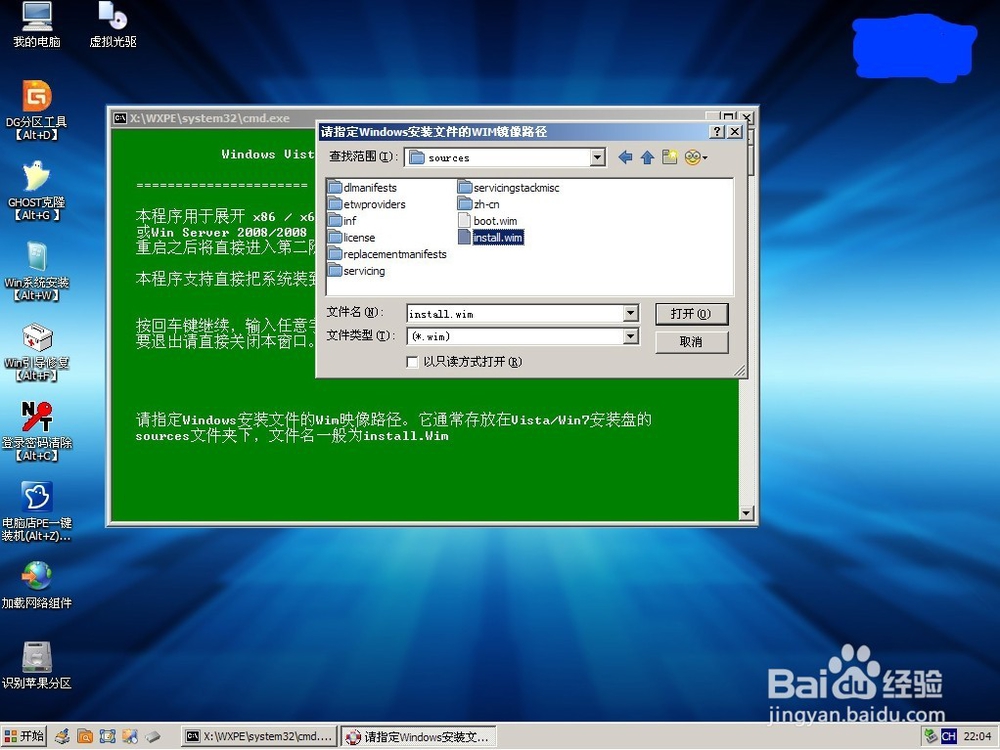Click the network tray icon beside CH
The height and width of the screenshot is (750, 1000).
pos(930,736)
